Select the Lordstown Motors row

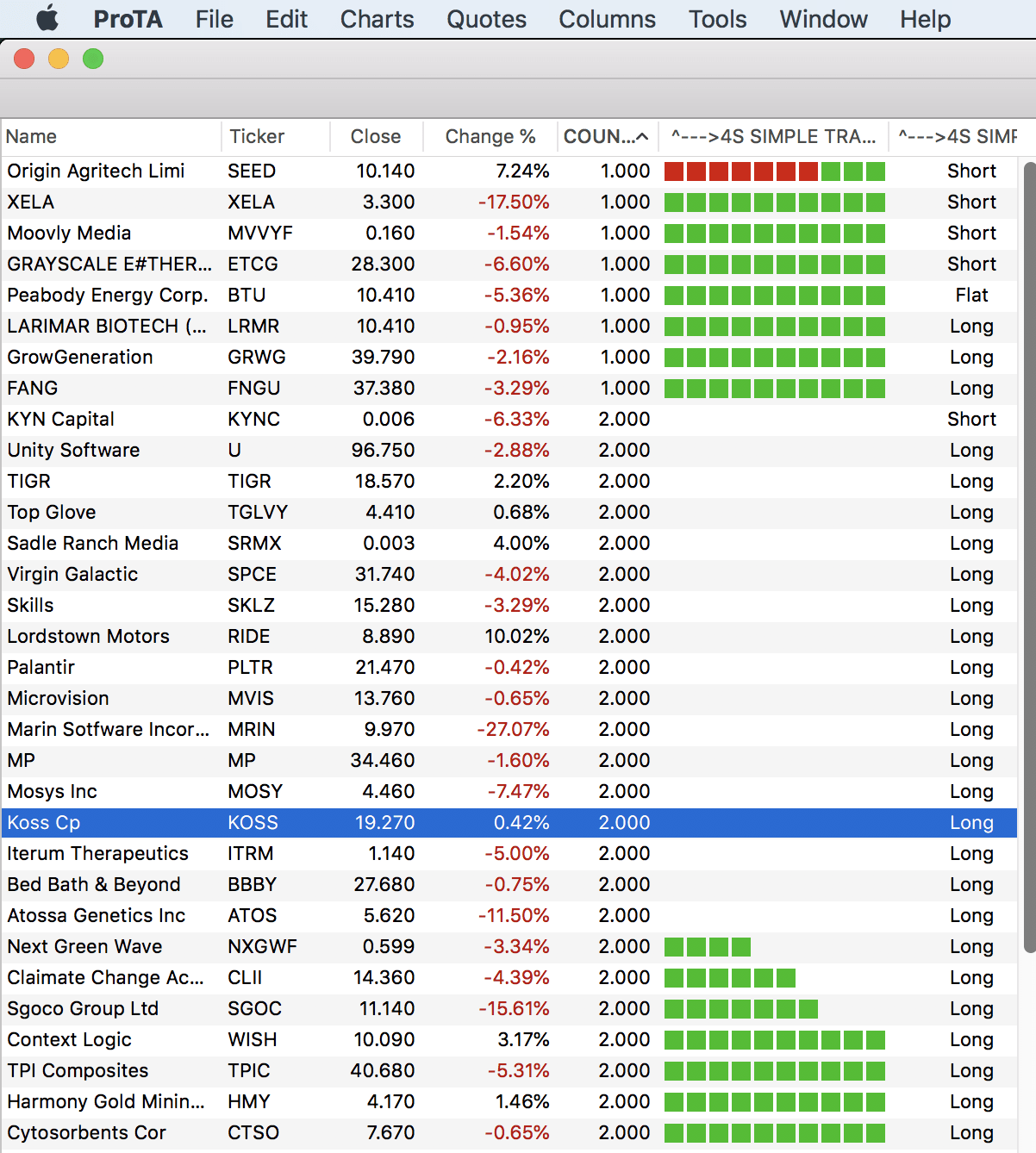coord(509,636)
